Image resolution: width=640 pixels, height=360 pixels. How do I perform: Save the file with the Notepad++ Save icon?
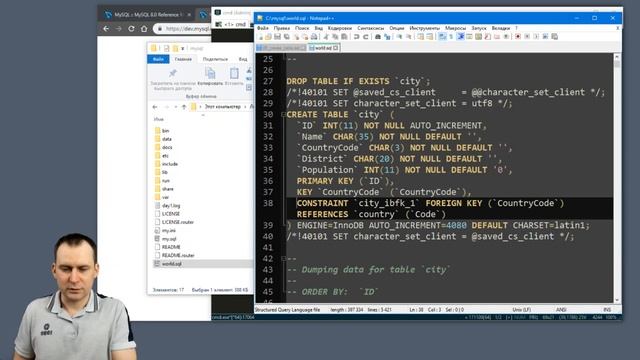click(x=278, y=37)
